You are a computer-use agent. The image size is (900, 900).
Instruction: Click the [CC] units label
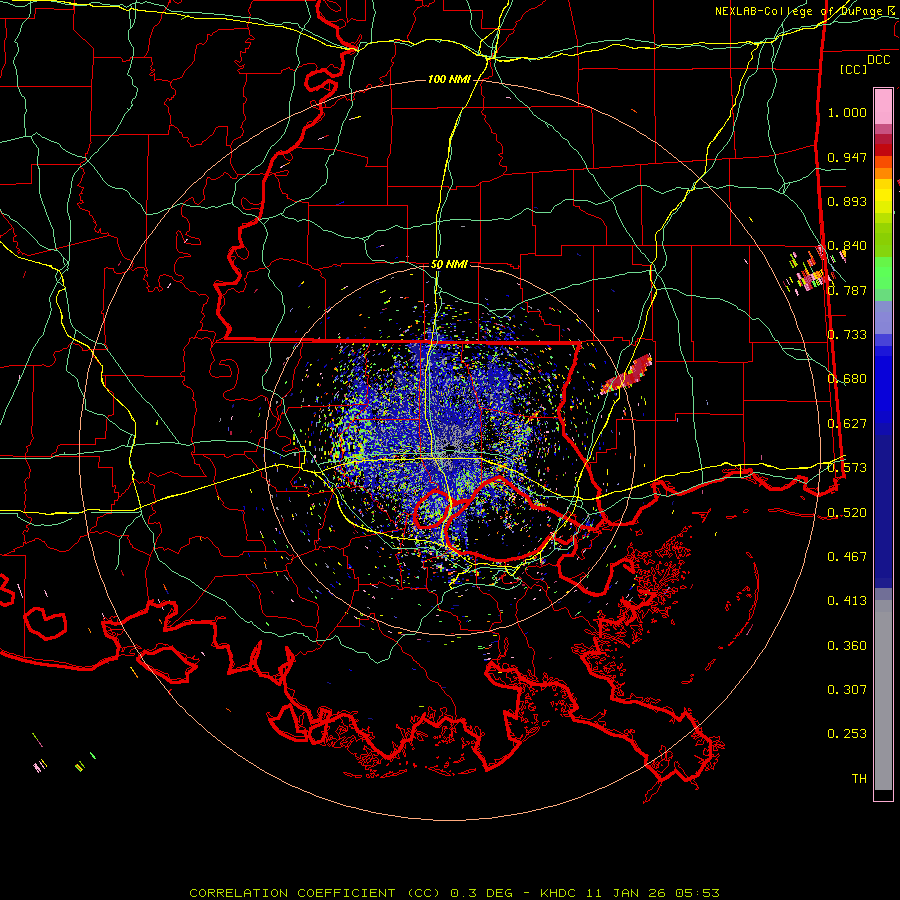854,69
